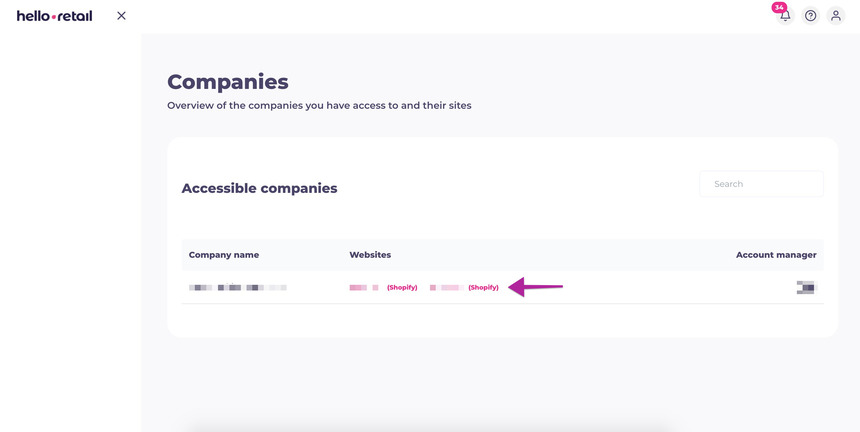Click the overview description text under Companies
Image resolution: width=860 pixels, height=432 pixels.
(319, 105)
